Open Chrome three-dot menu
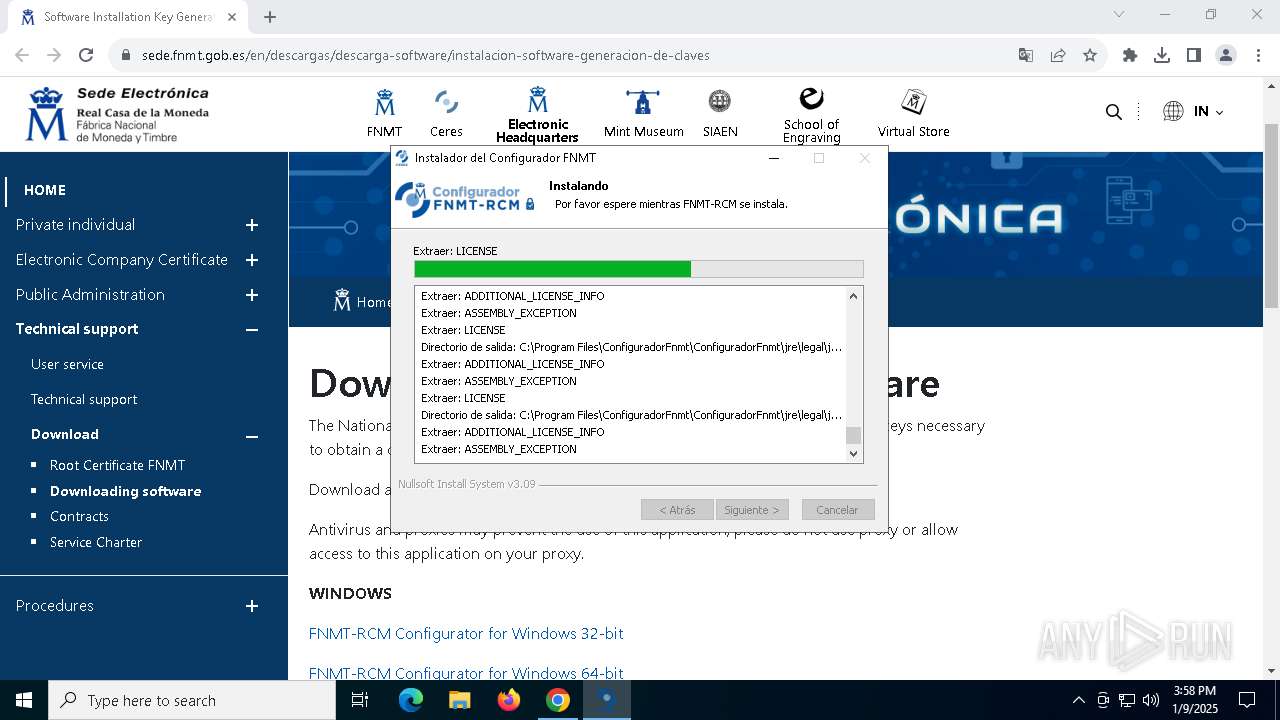This screenshot has width=1280, height=720. [x=1258, y=55]
